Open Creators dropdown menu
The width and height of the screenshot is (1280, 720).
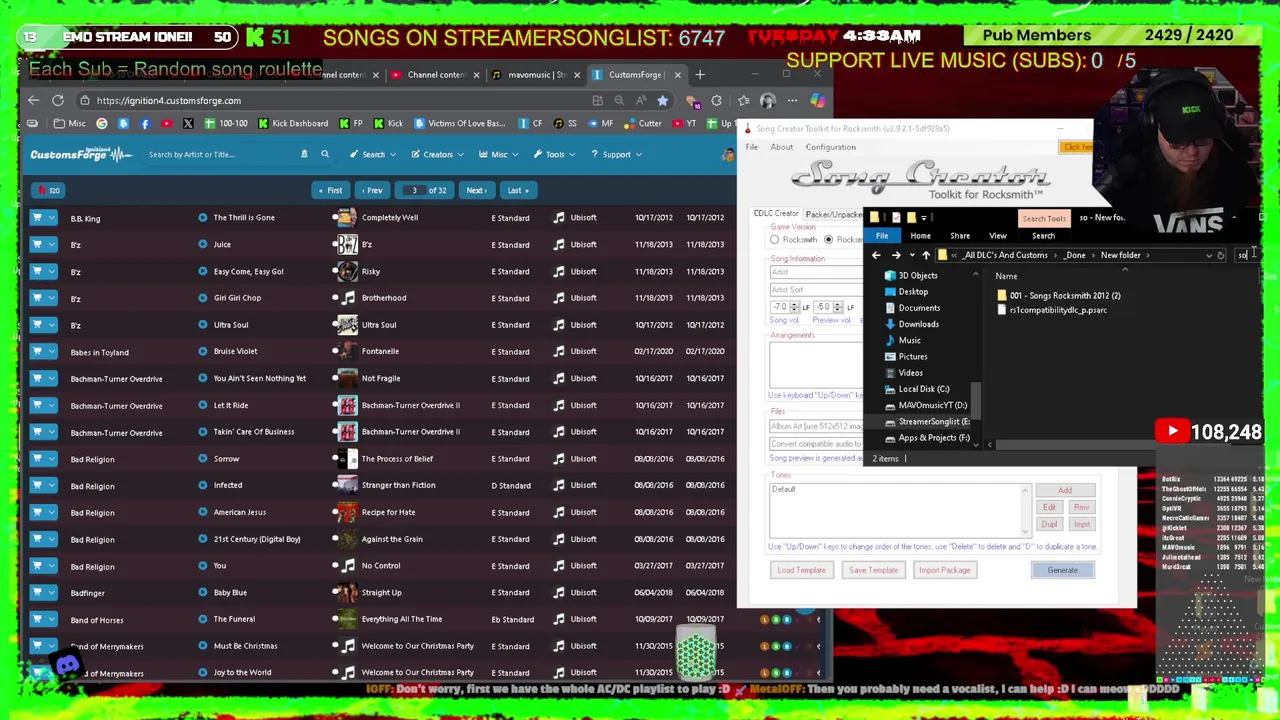pos(437,154)
